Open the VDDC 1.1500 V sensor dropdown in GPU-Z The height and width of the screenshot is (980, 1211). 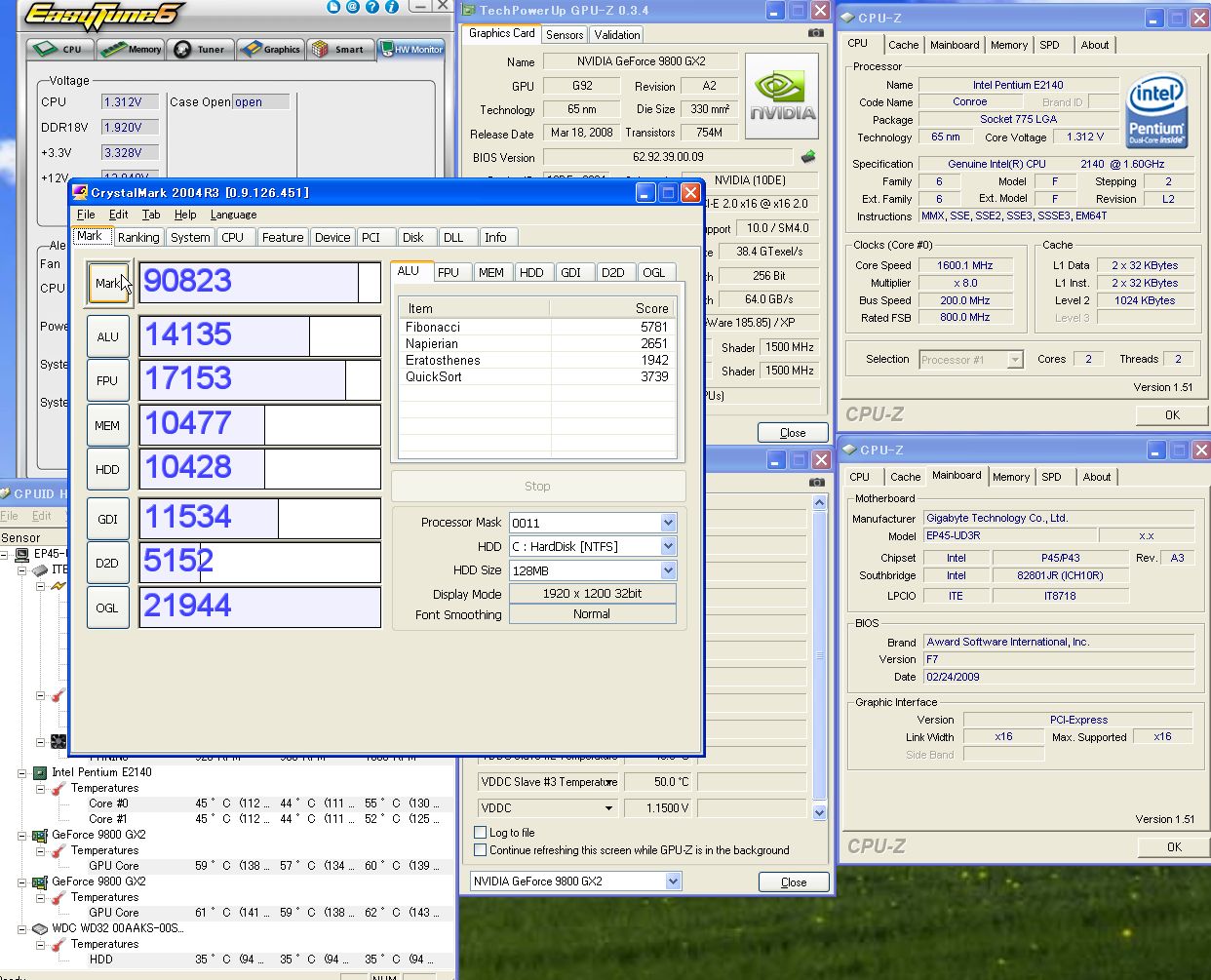(x=609, y=808)
